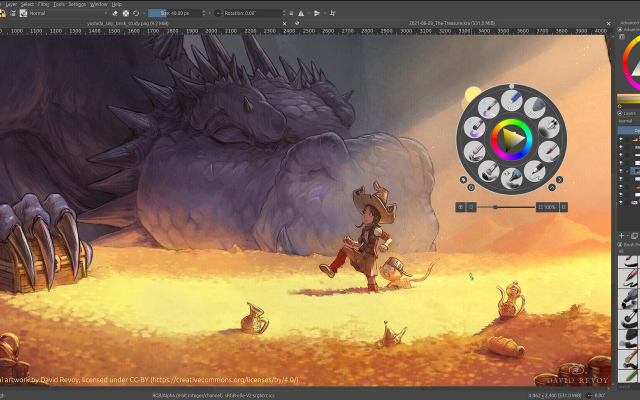Switch to yoshida_seiji_brick_study.png document tab
The image size is (640, 400).
click(x=127, y=23)
